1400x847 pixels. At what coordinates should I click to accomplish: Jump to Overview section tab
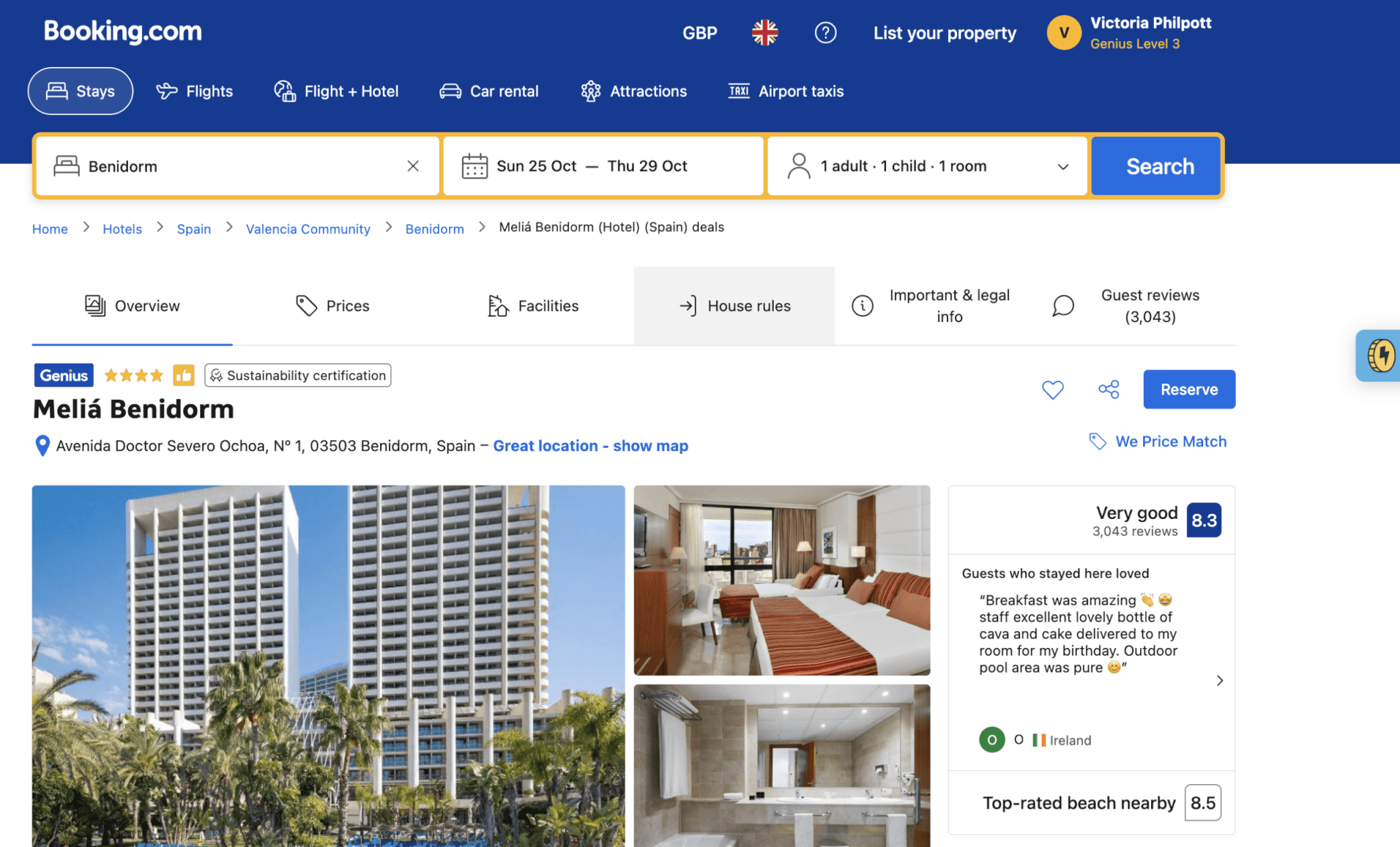click(x=132, y=306)
